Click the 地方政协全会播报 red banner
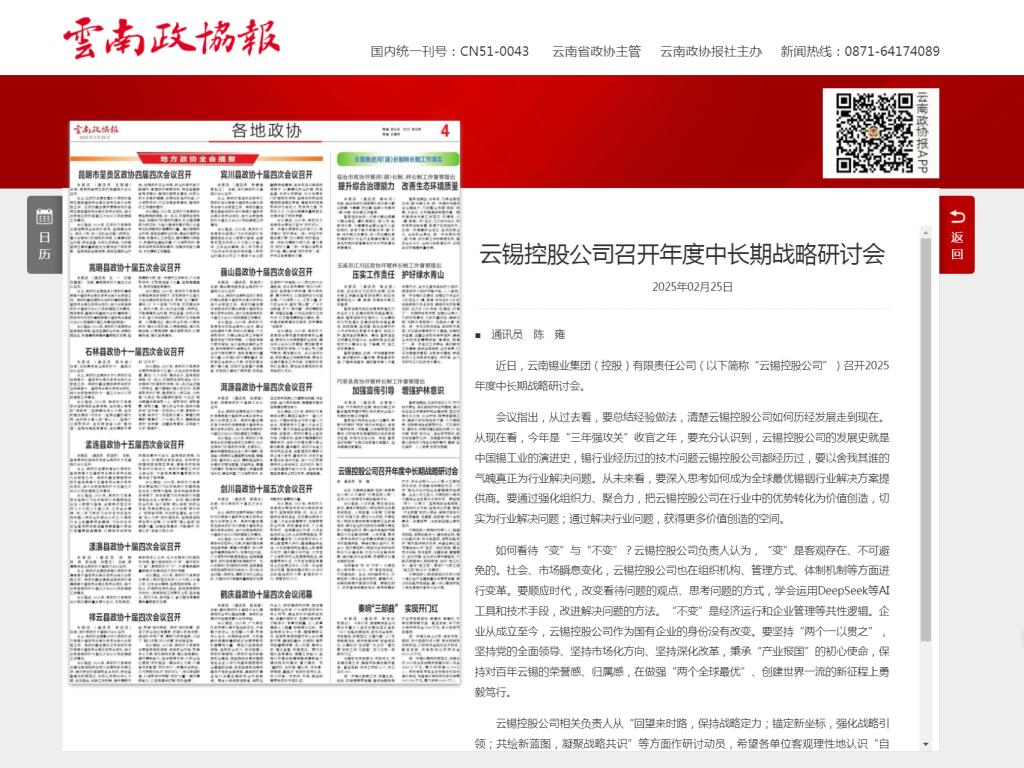Viewport: 1024px width, 768px height. point(197,159)
